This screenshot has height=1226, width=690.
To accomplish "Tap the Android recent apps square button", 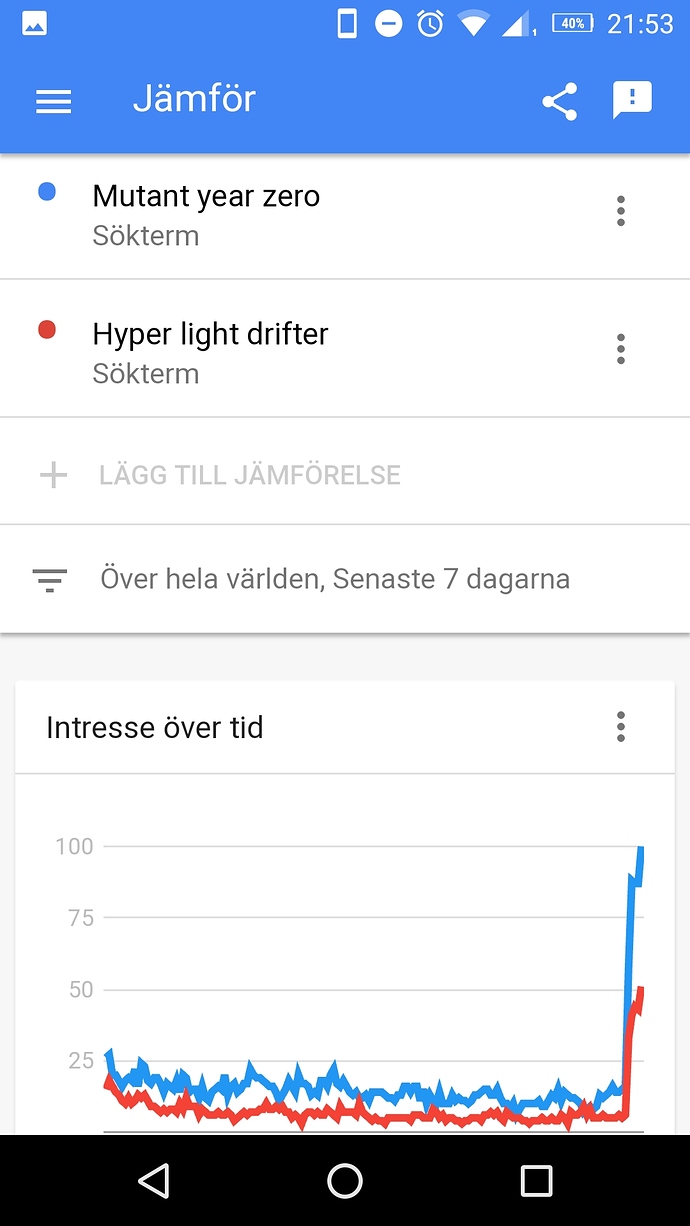I will [537, 1181].
